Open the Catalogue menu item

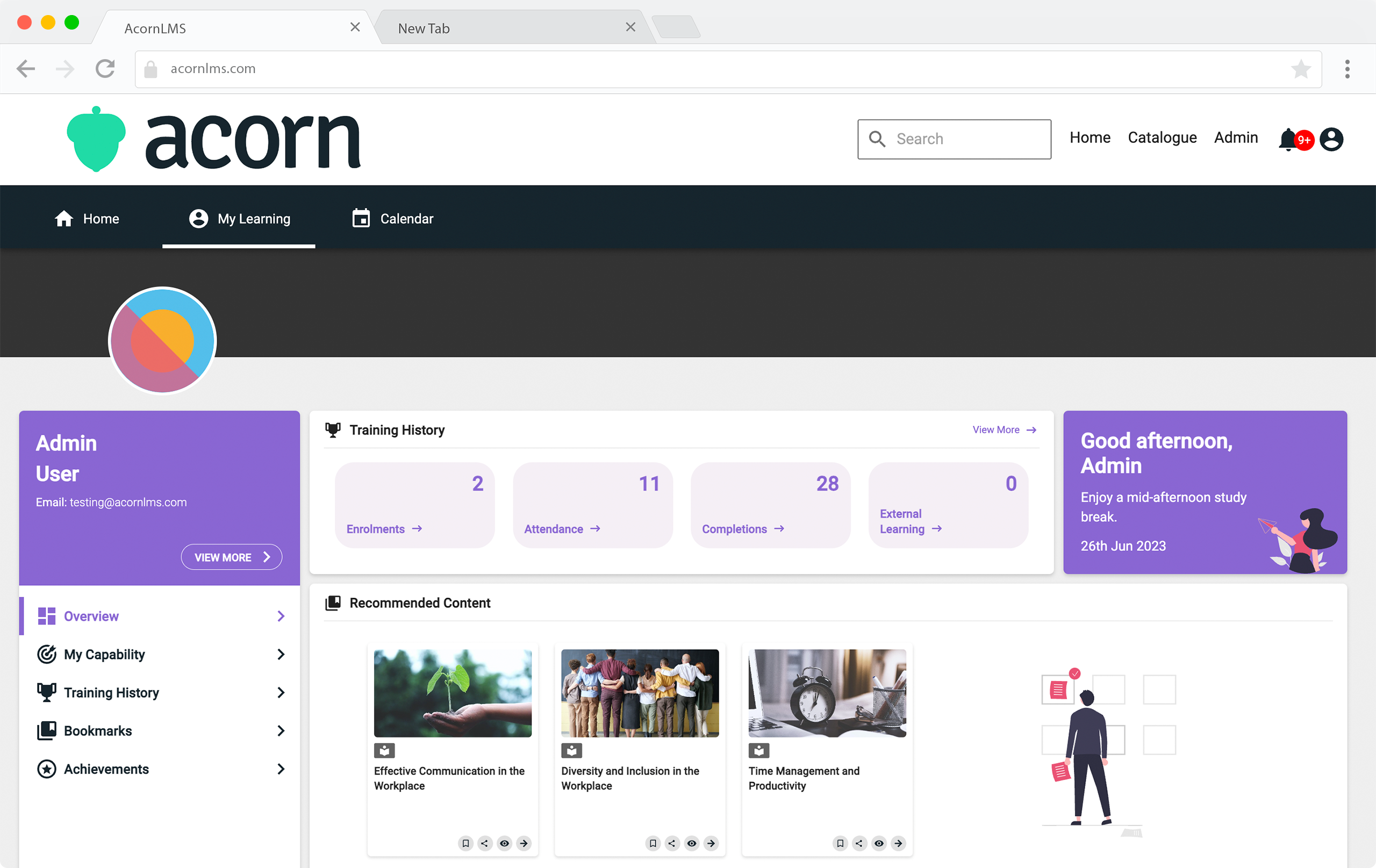[1161, 137]
